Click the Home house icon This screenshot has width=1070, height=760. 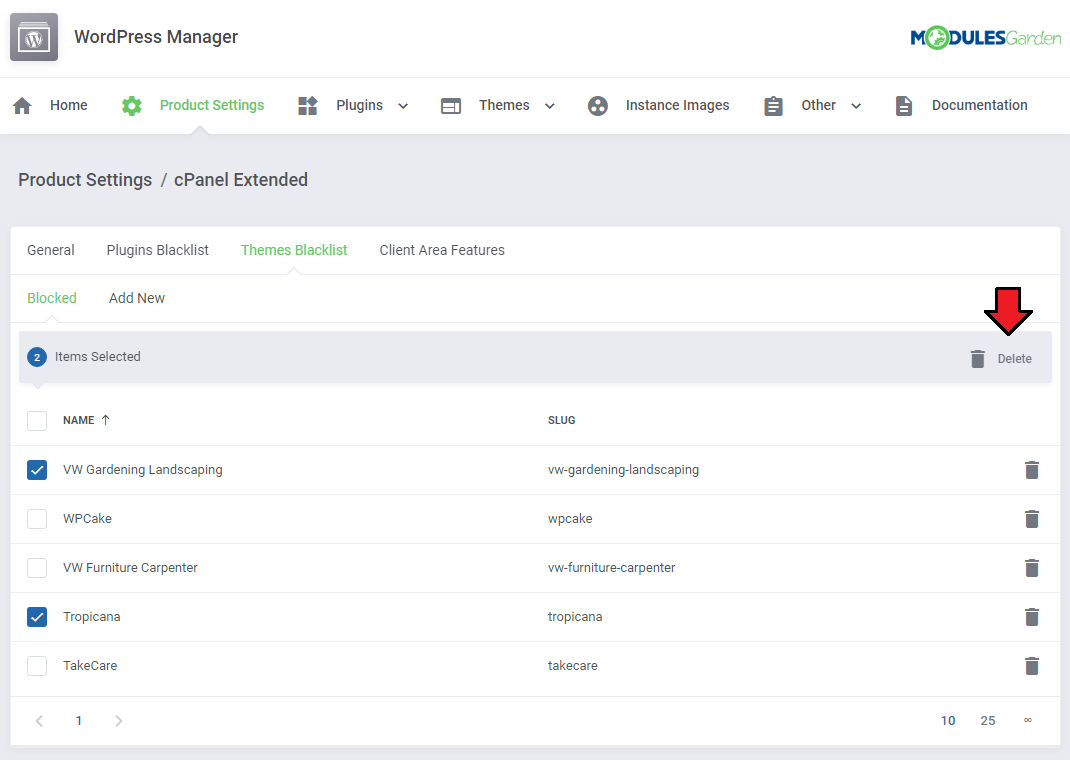coord(23,106)
